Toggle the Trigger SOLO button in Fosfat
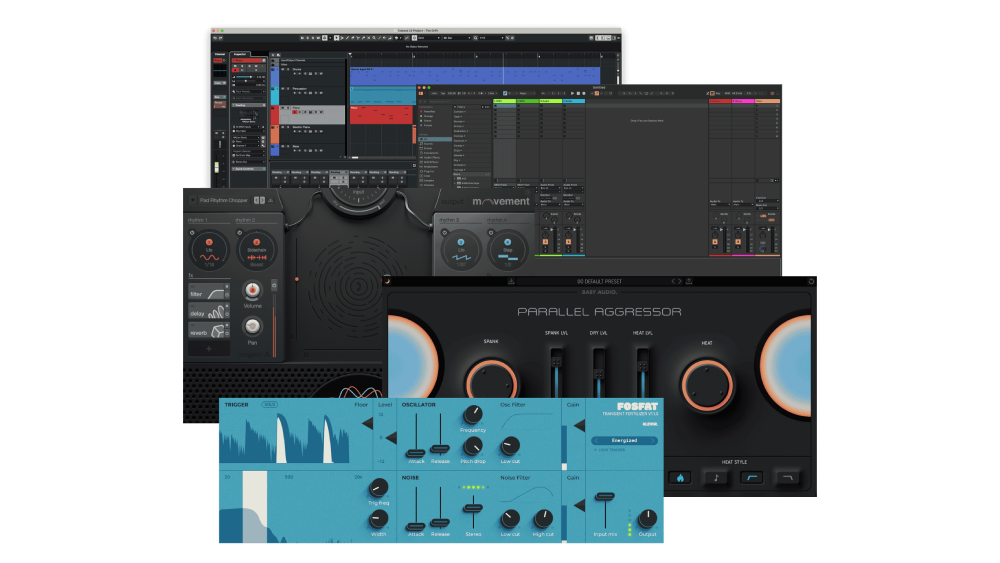This screenshot has height=563, width=1000. (x=269, y=405)
